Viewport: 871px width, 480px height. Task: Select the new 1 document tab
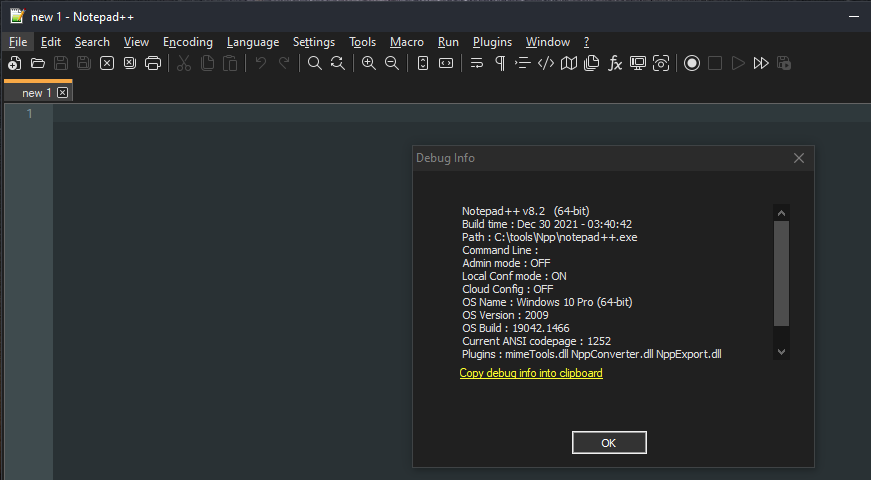click(x=37, y=93)
